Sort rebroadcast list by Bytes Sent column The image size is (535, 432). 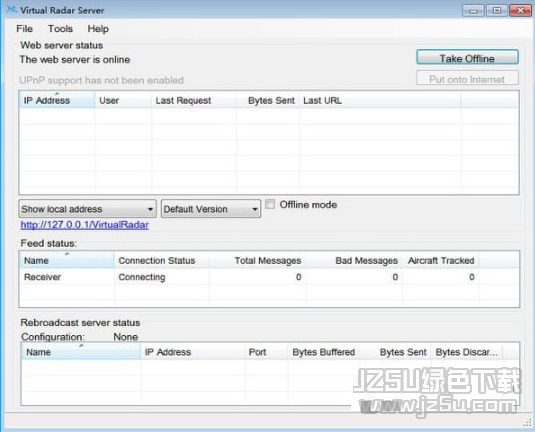395,352
